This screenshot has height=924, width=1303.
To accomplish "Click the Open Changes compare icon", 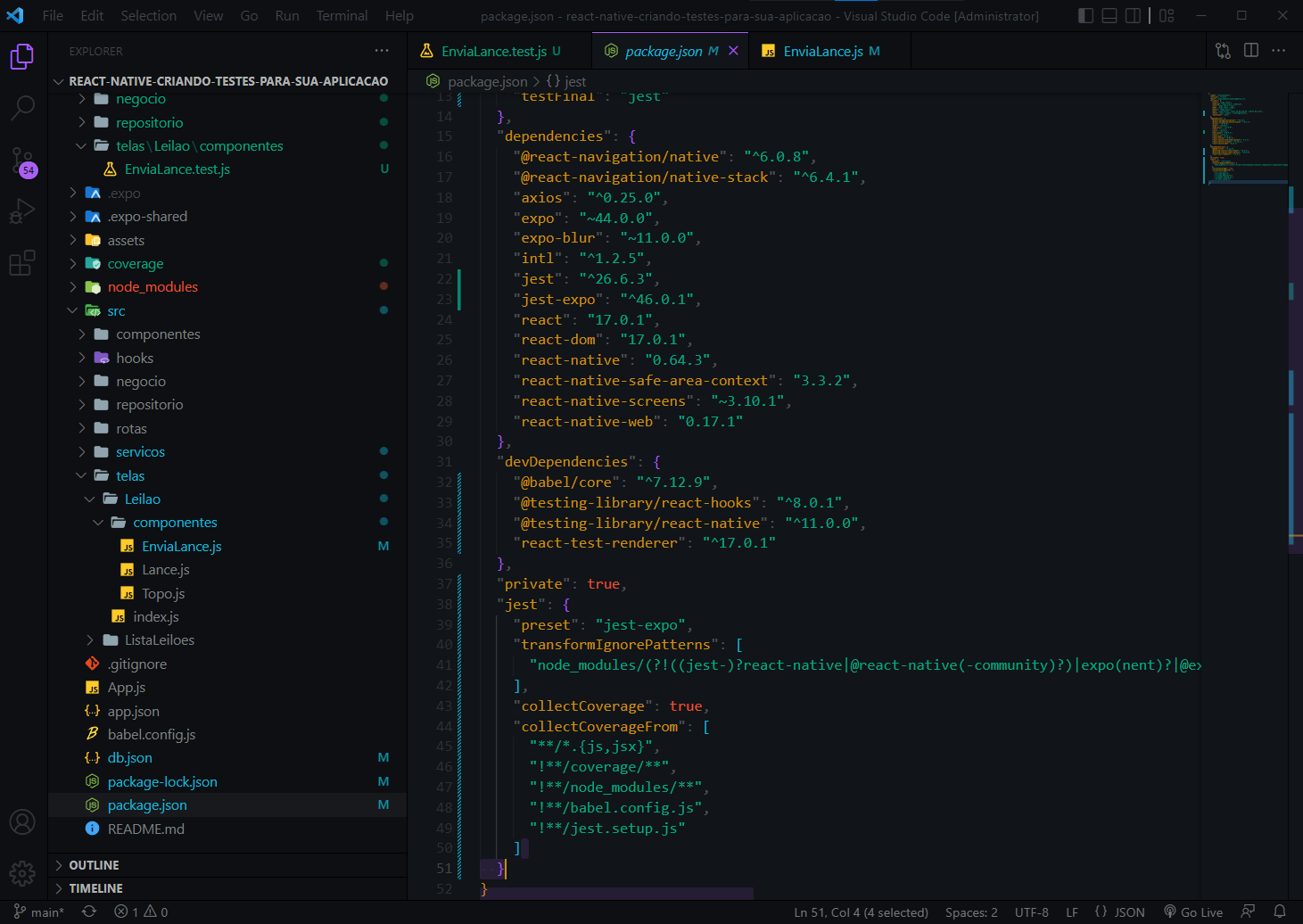I will tap(1223, 51).
